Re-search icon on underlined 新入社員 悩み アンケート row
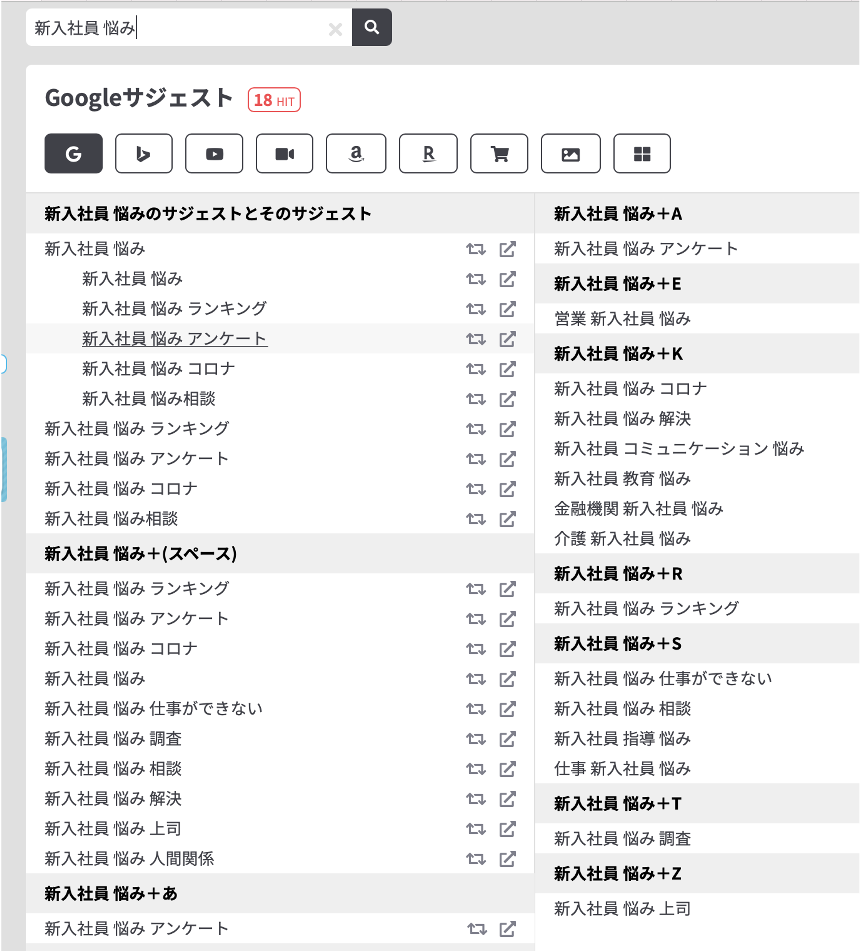The image size is (860, 952). click(x=476, y=339)
